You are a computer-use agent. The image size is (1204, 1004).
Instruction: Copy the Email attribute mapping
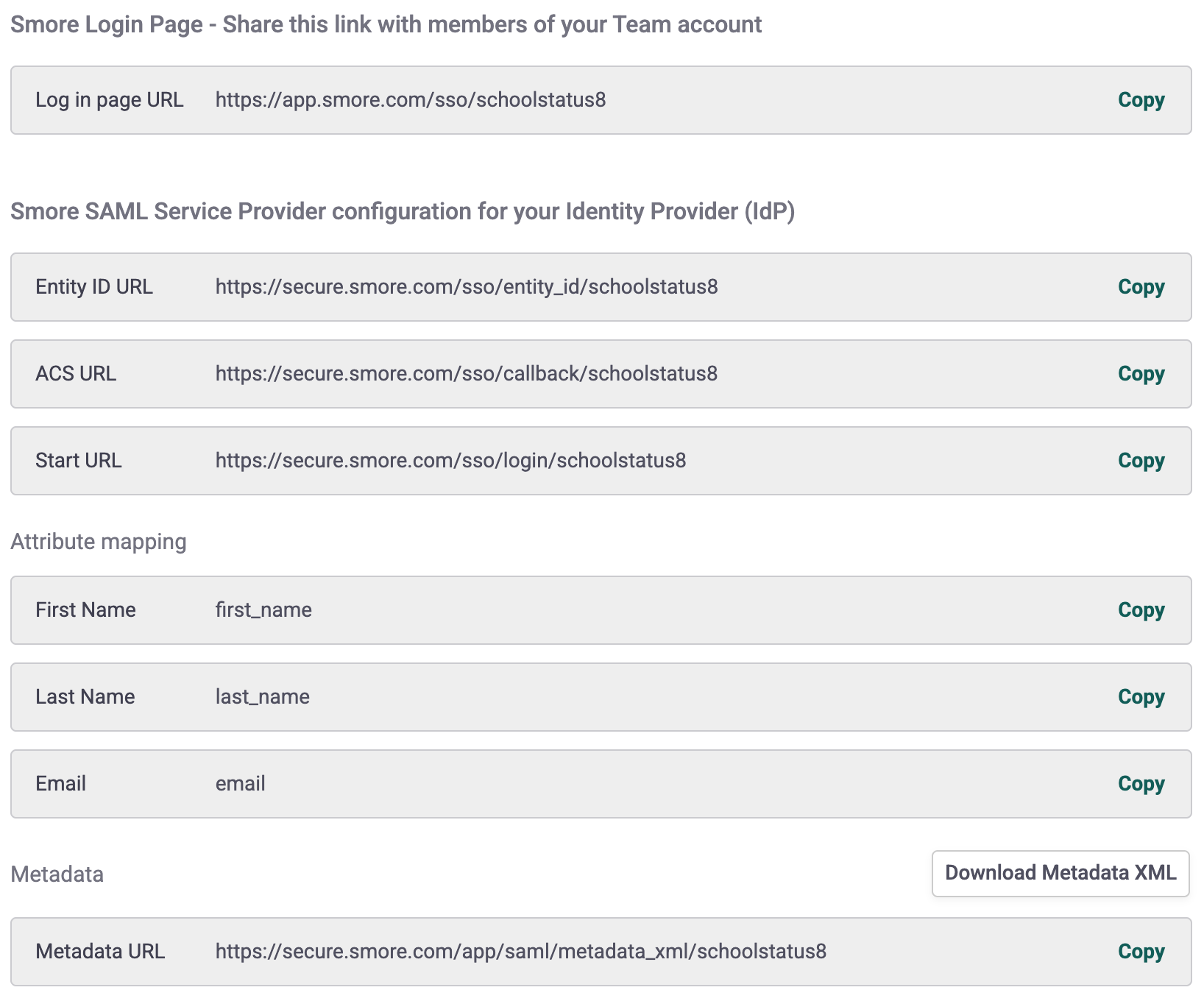click(x=1141, y=784)
